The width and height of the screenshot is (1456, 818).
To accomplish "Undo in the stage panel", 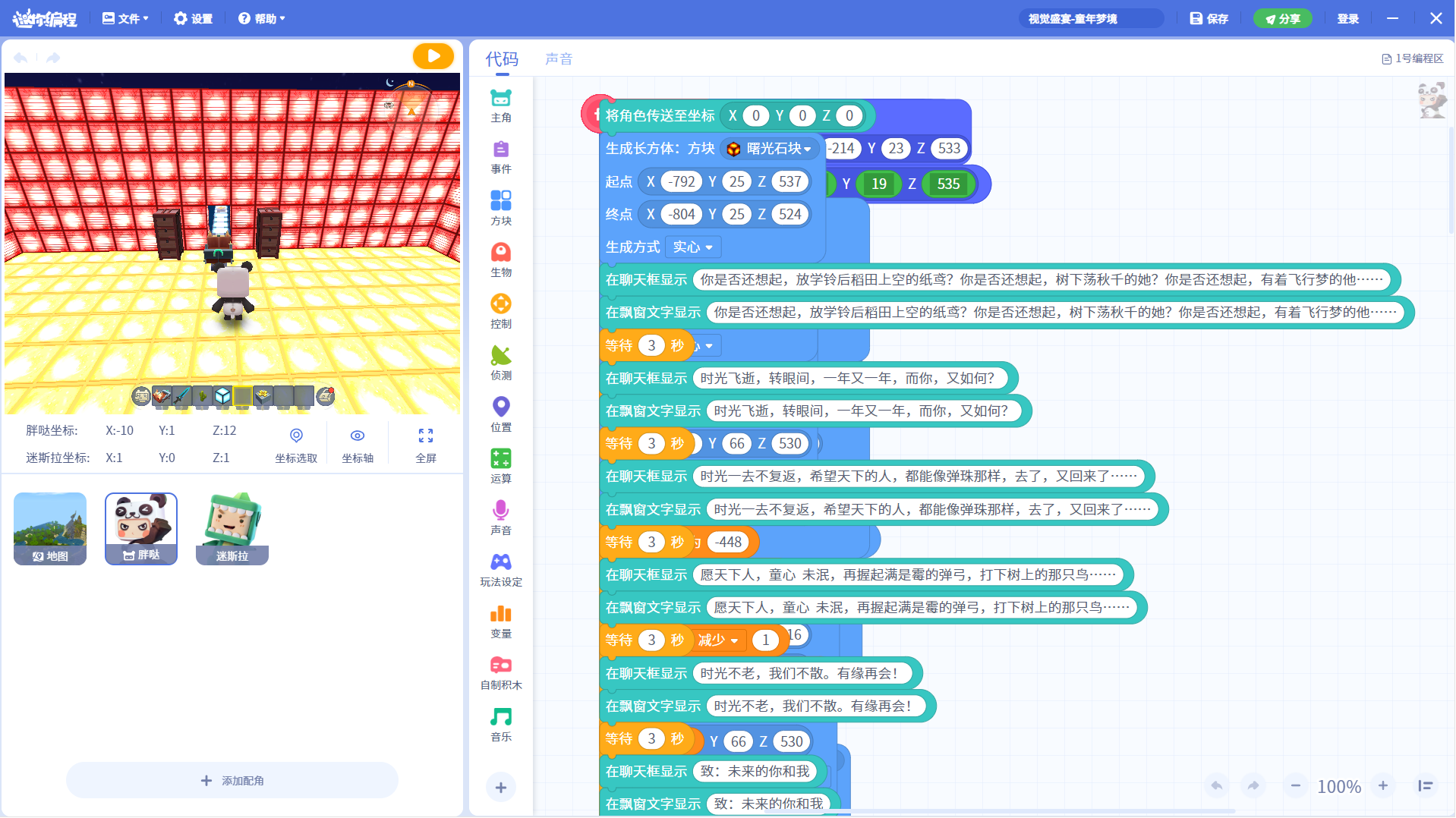I will tap(20, 58).
